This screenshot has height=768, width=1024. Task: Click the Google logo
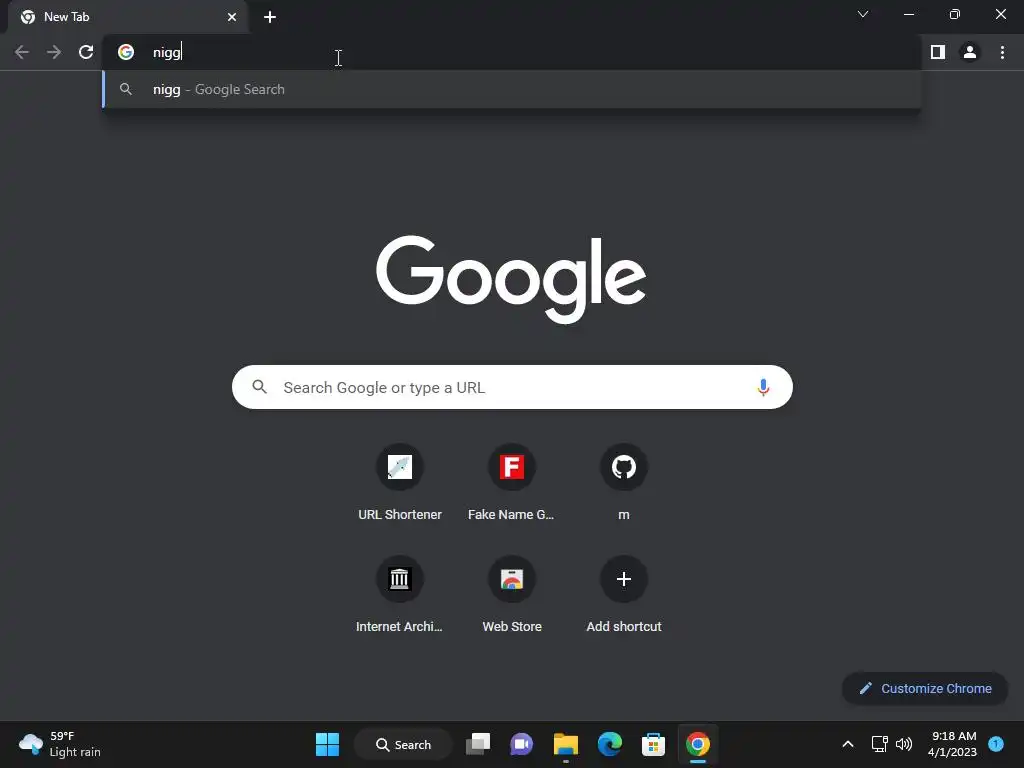click(511, 280)
